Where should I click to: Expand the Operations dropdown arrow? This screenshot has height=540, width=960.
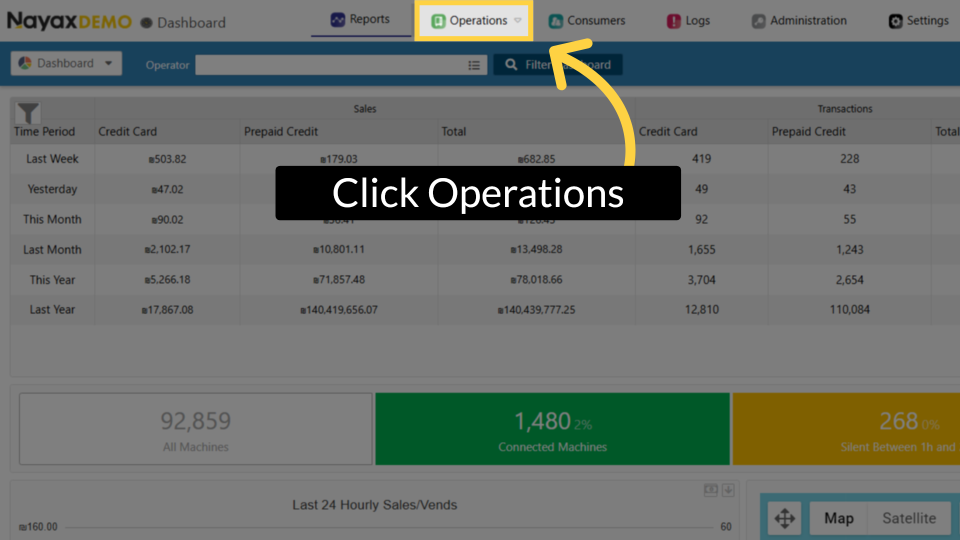point(518,21)
